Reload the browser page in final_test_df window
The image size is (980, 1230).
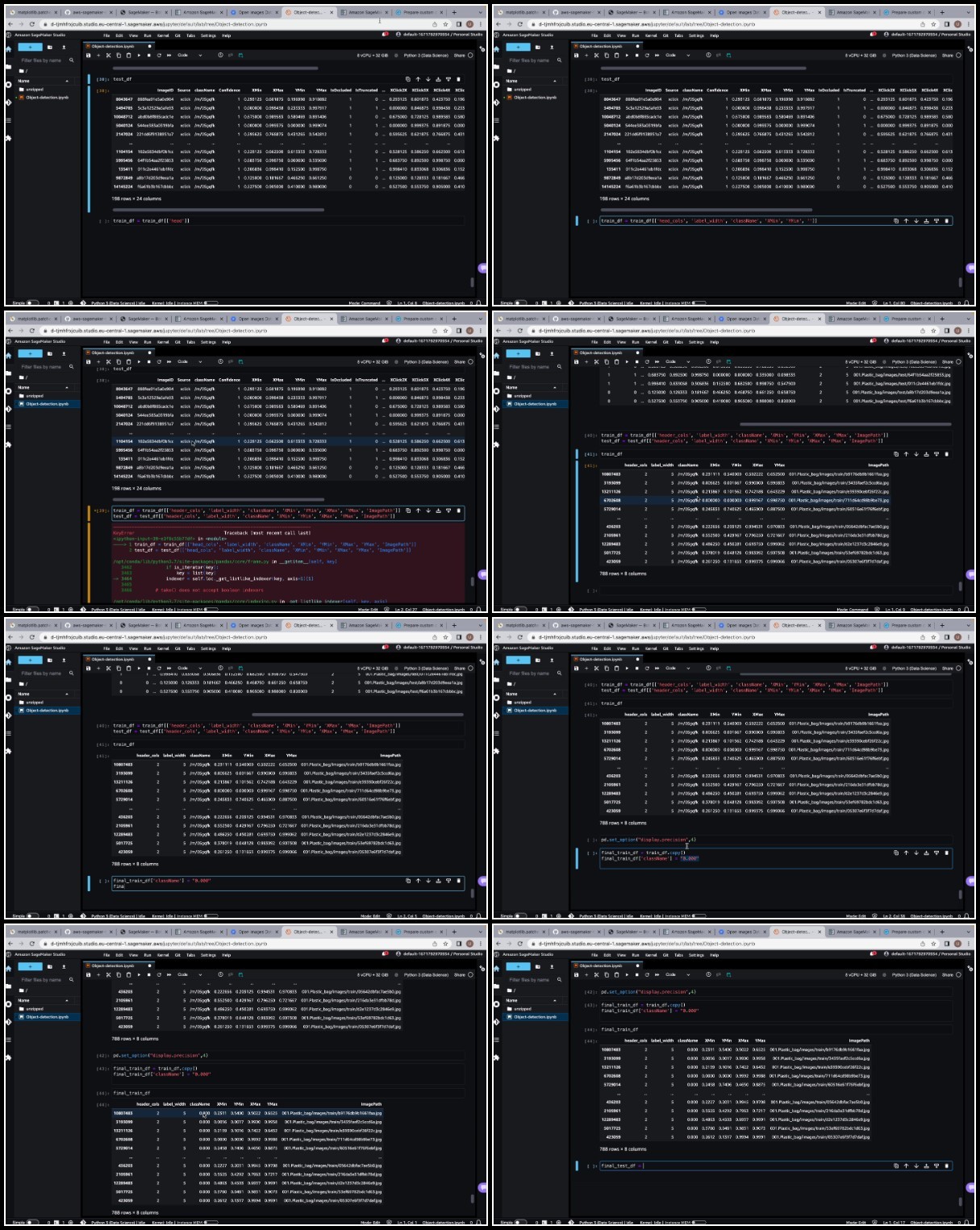click(x=520, y=943)
